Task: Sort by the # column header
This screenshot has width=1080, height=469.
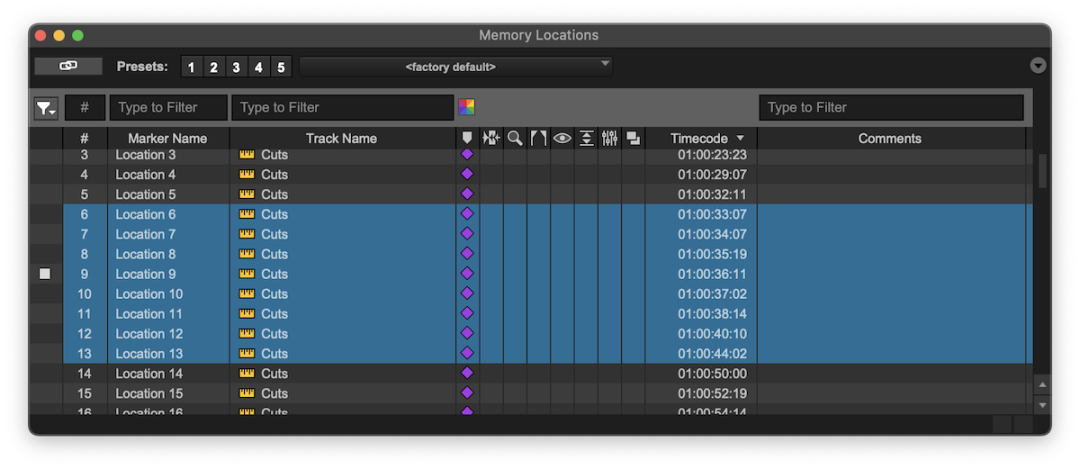Action: pyautogui.click(x=85, y=138)
